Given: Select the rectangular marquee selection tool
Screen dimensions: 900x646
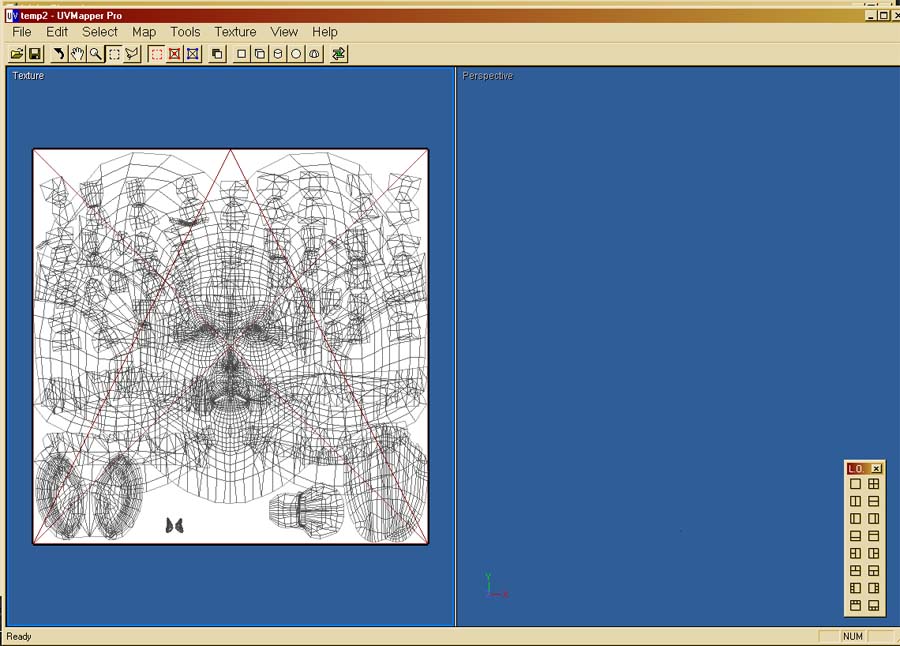Looking at the screenshot, I should (x=114, y=53).
